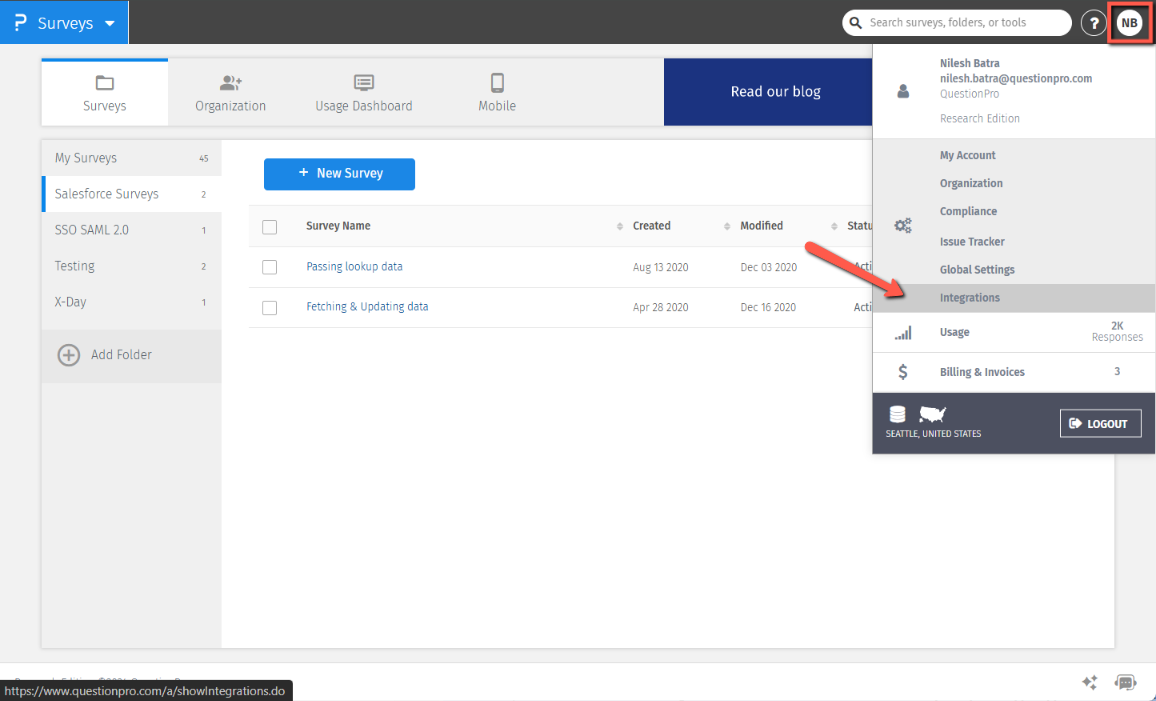Click the settings gears icon in profile menu
1156x701 pixels.
[903, 226]
